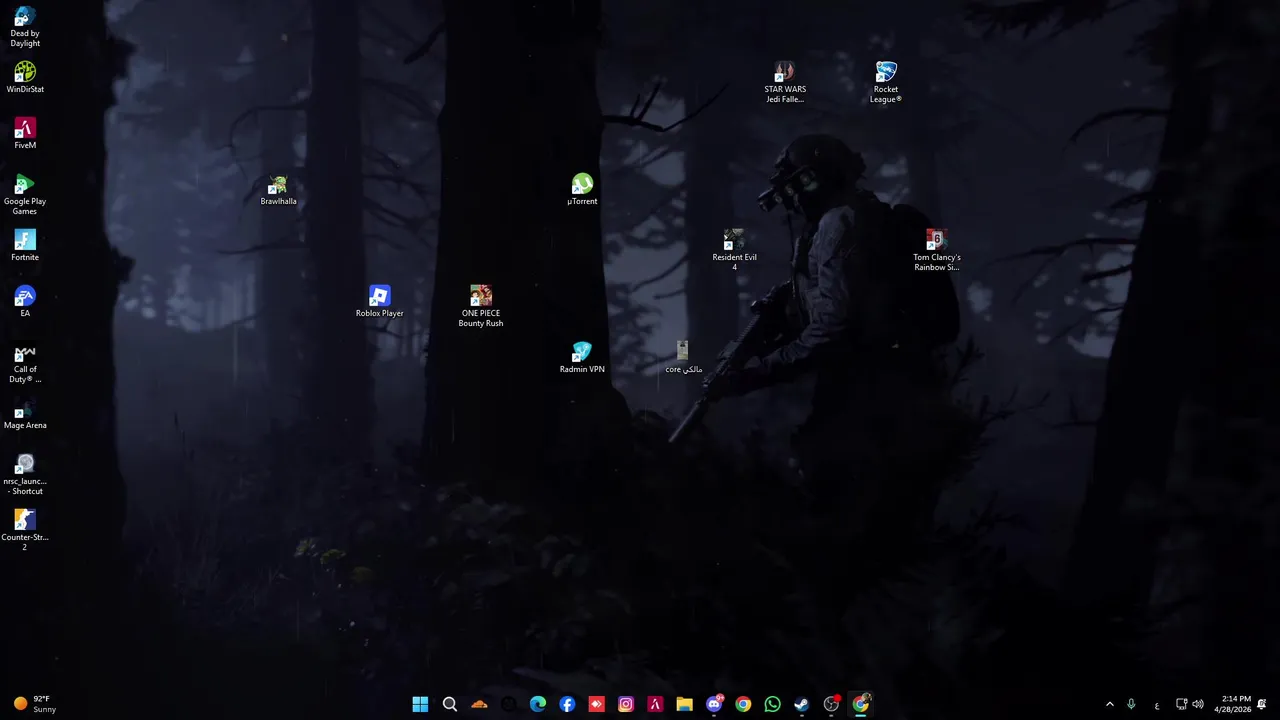Click the microphone tray icon
This screenshot has width=1280, height=720.
pyautogui.click(x=1131, y=704)
